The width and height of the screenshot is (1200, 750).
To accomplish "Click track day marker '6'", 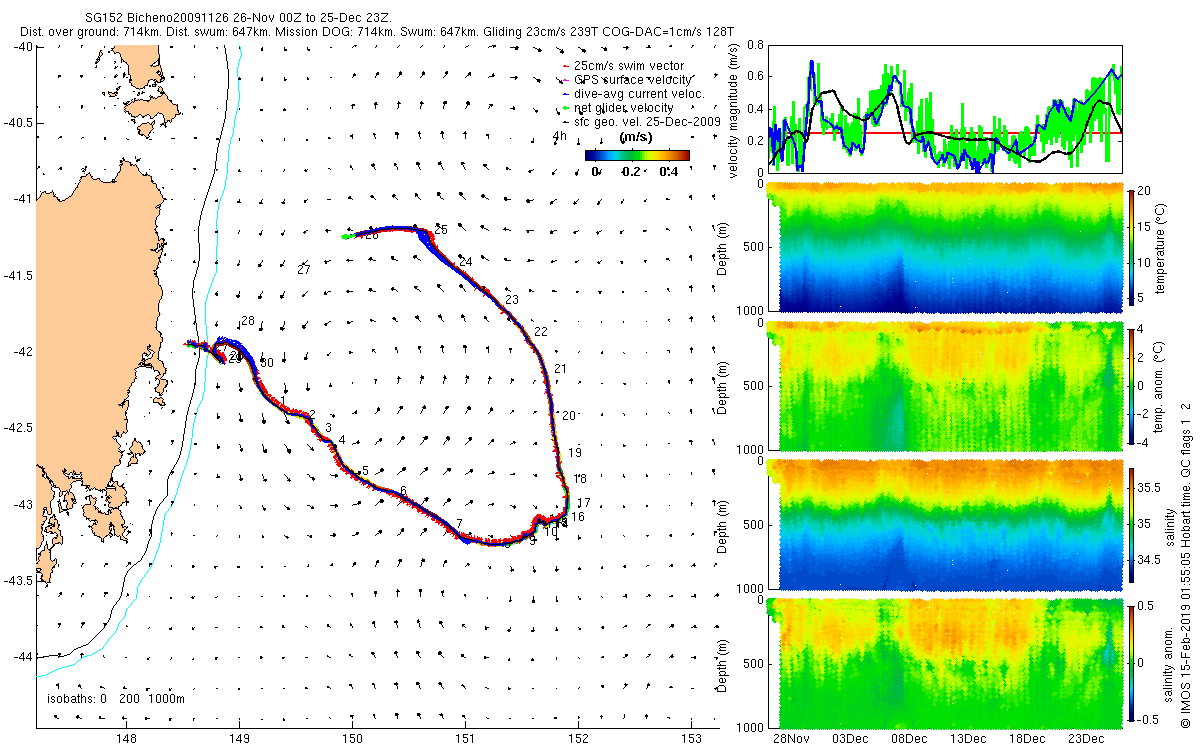I will click(x=403, y=490).
